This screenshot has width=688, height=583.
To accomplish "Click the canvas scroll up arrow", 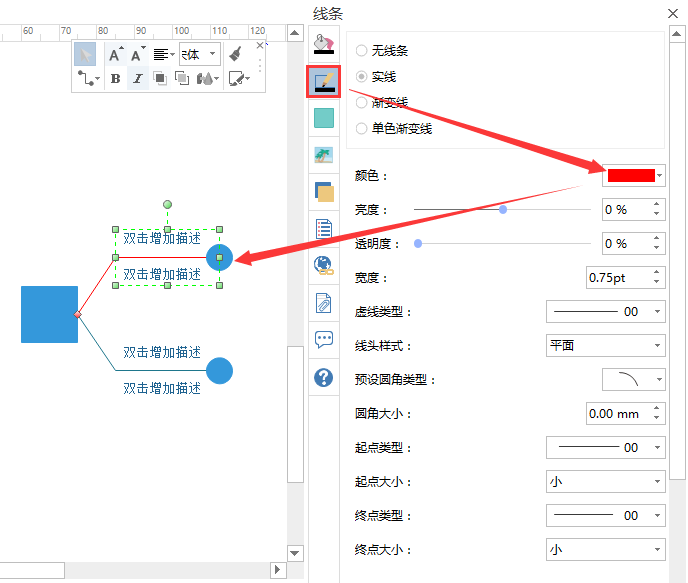I will (295, 33).
